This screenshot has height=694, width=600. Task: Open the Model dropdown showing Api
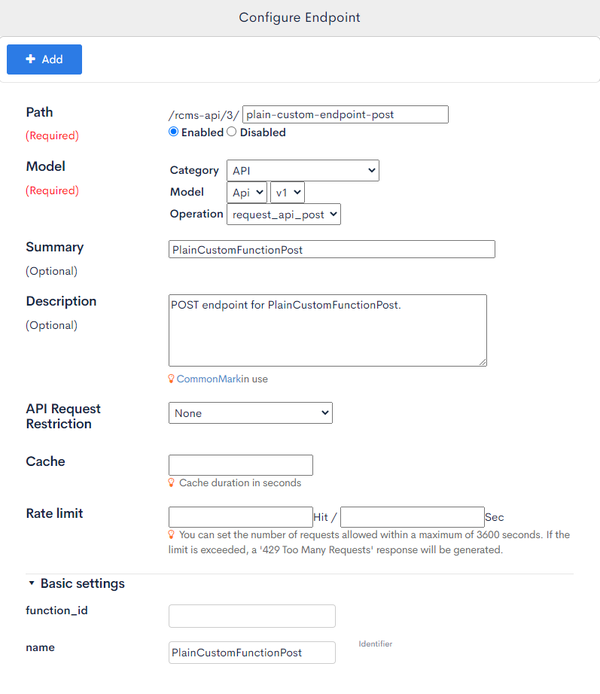(247, 193)
